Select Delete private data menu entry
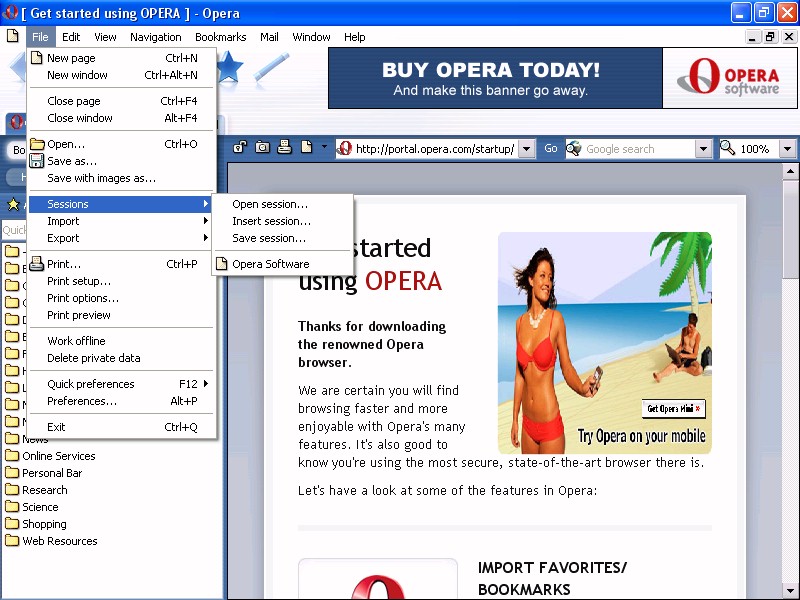Image resolution: width=800 pixels, height=600 pixels. click(x=93, y=358)
